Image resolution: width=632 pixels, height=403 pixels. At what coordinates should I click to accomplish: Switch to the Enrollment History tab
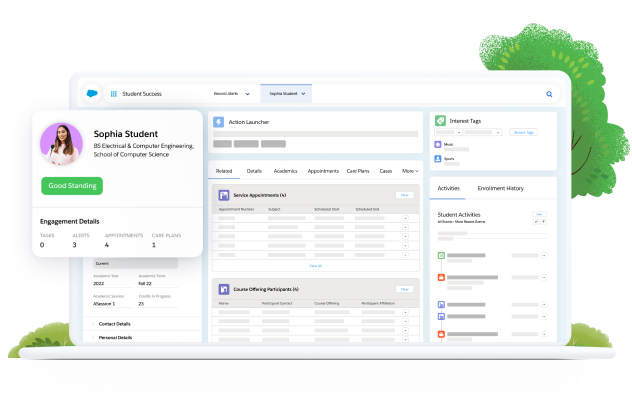[x=501, y=188]
